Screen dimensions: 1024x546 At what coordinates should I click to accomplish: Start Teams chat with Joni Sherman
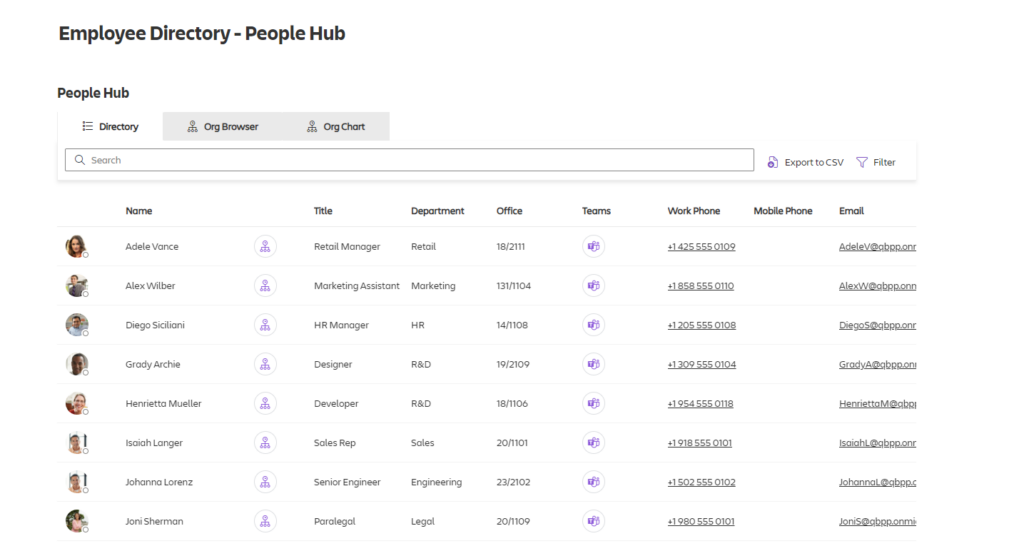[594, 521]
